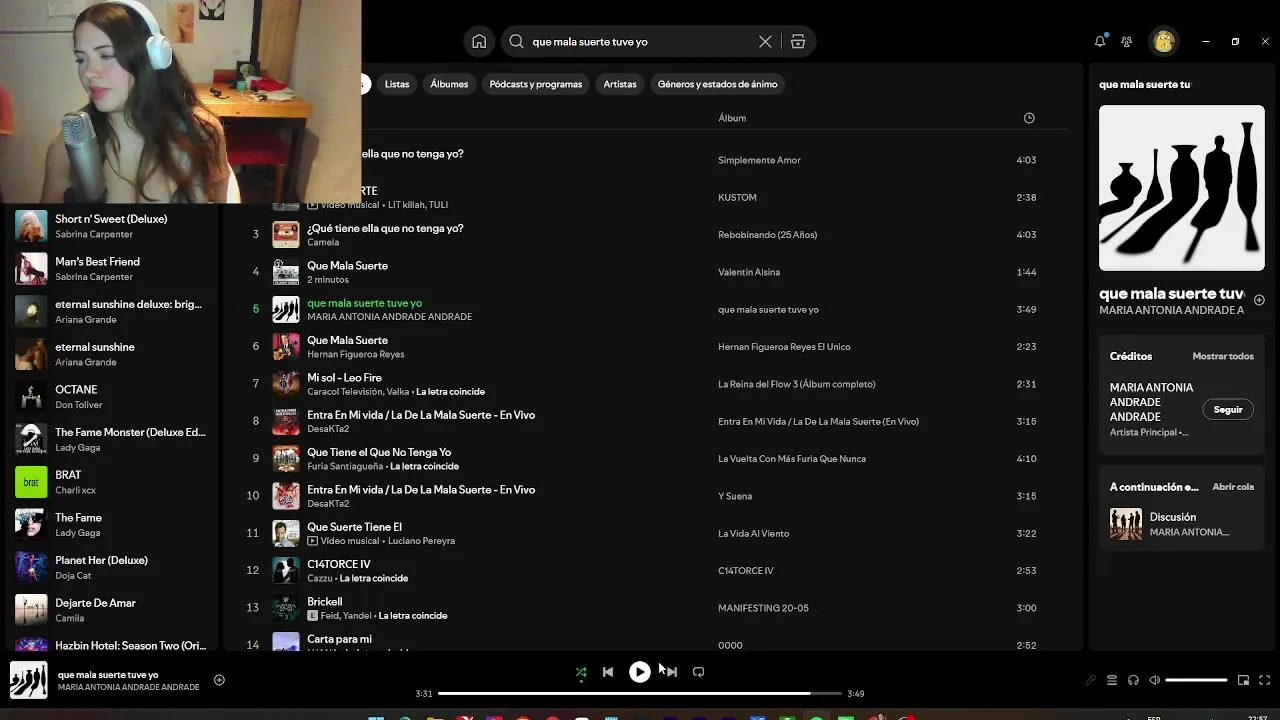Open artist link Furia Santiagueña
This screenshot has height=720, width=1280.
[345, 466]
